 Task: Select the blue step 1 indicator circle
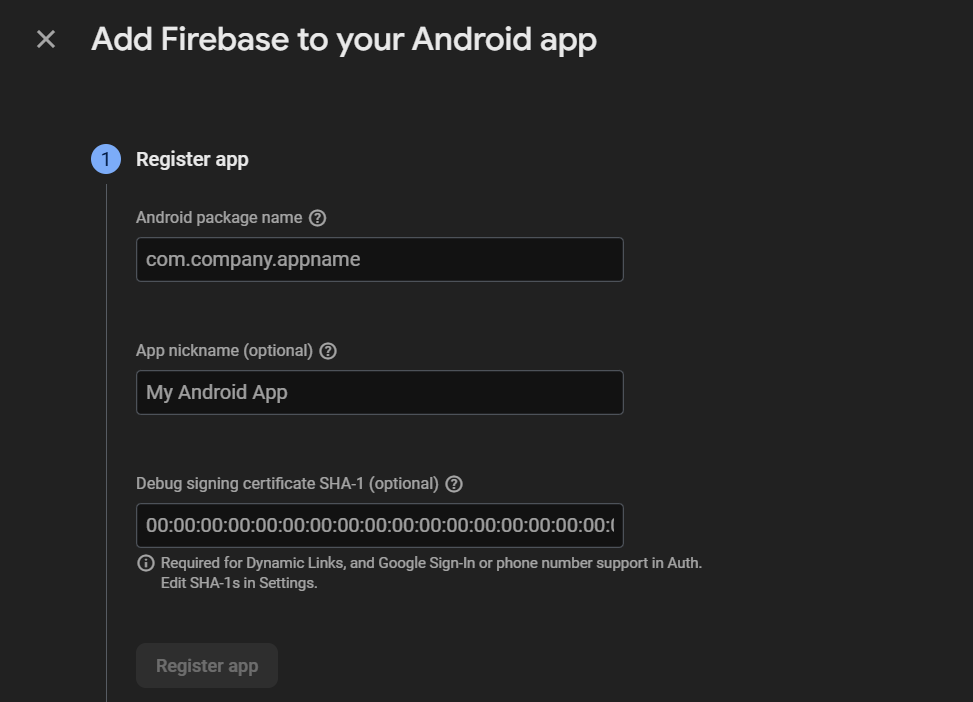tap(104, 159)
